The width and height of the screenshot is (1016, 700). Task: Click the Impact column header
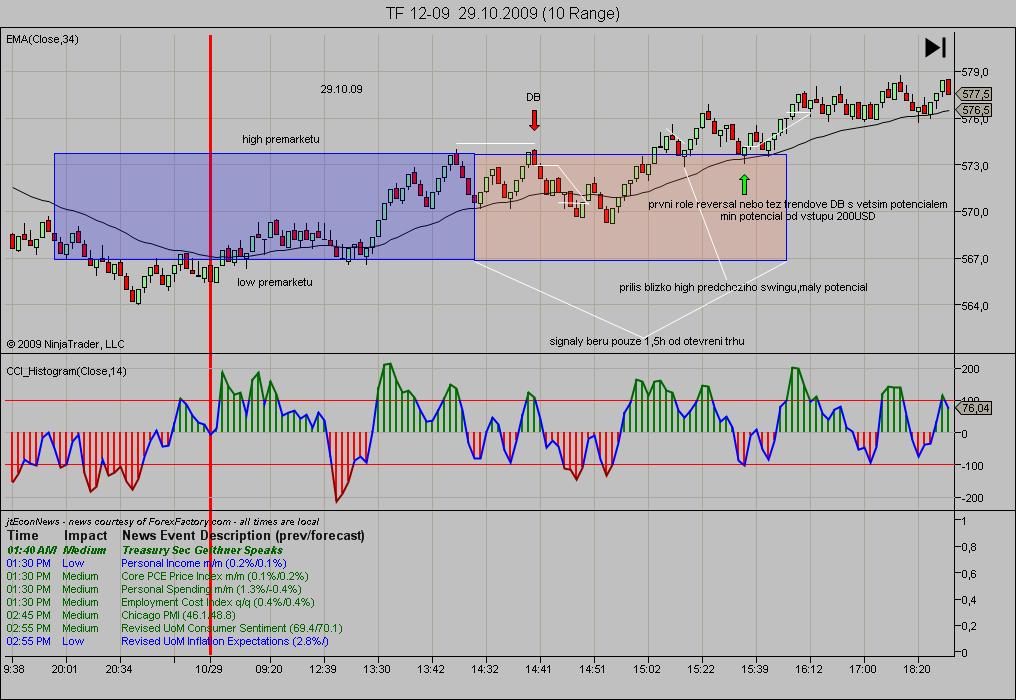pos(86,535)
